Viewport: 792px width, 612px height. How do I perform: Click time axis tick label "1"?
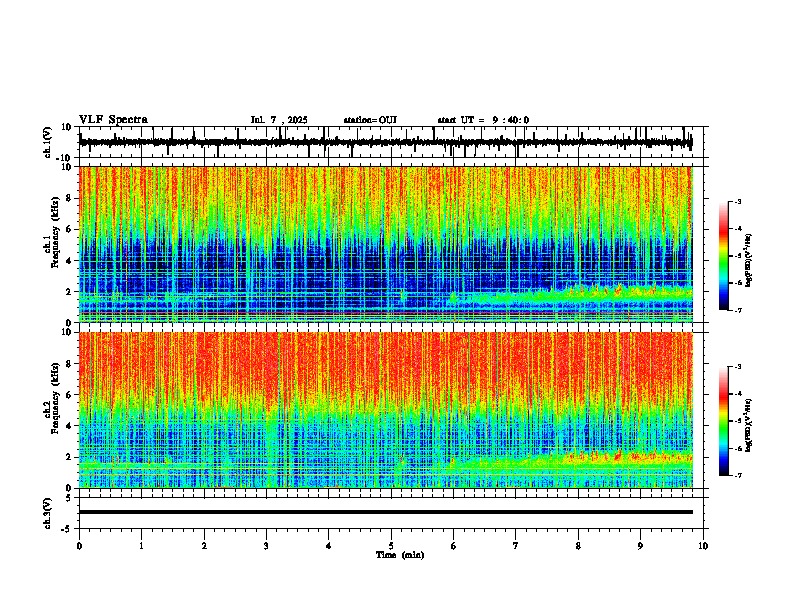point(141,546)
